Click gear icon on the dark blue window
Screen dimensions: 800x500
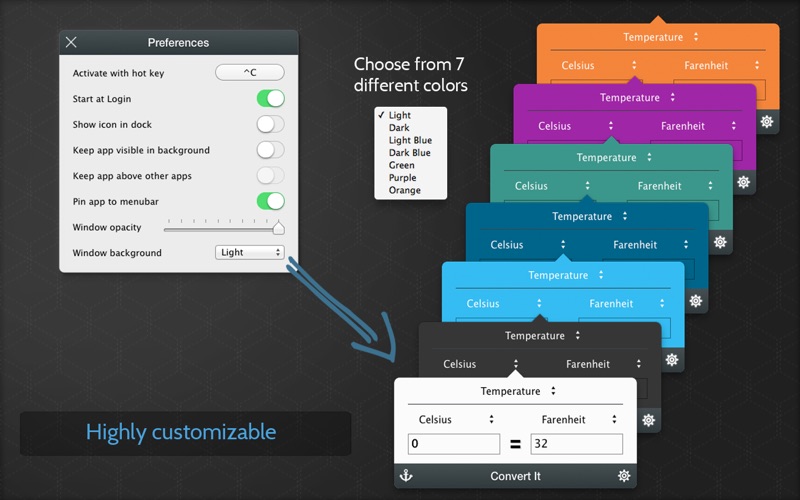[x=695, y=300]
